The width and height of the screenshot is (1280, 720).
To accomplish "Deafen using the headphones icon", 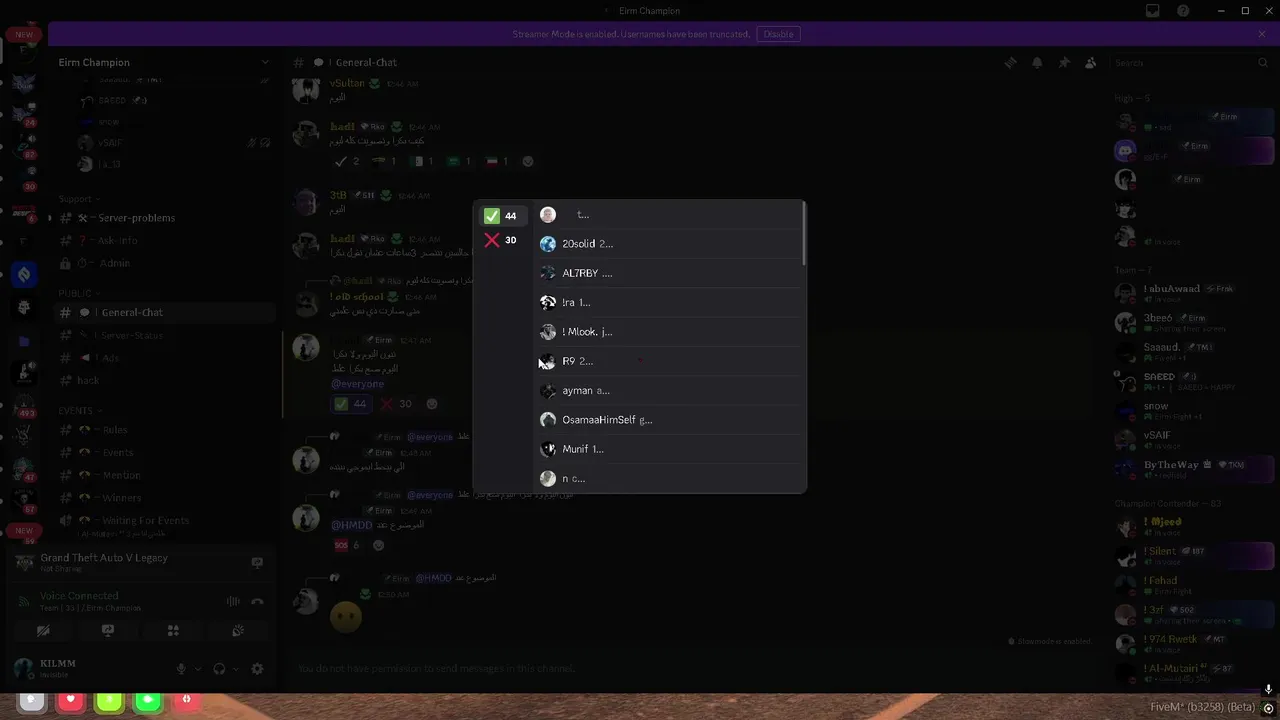I will point(219,669).
